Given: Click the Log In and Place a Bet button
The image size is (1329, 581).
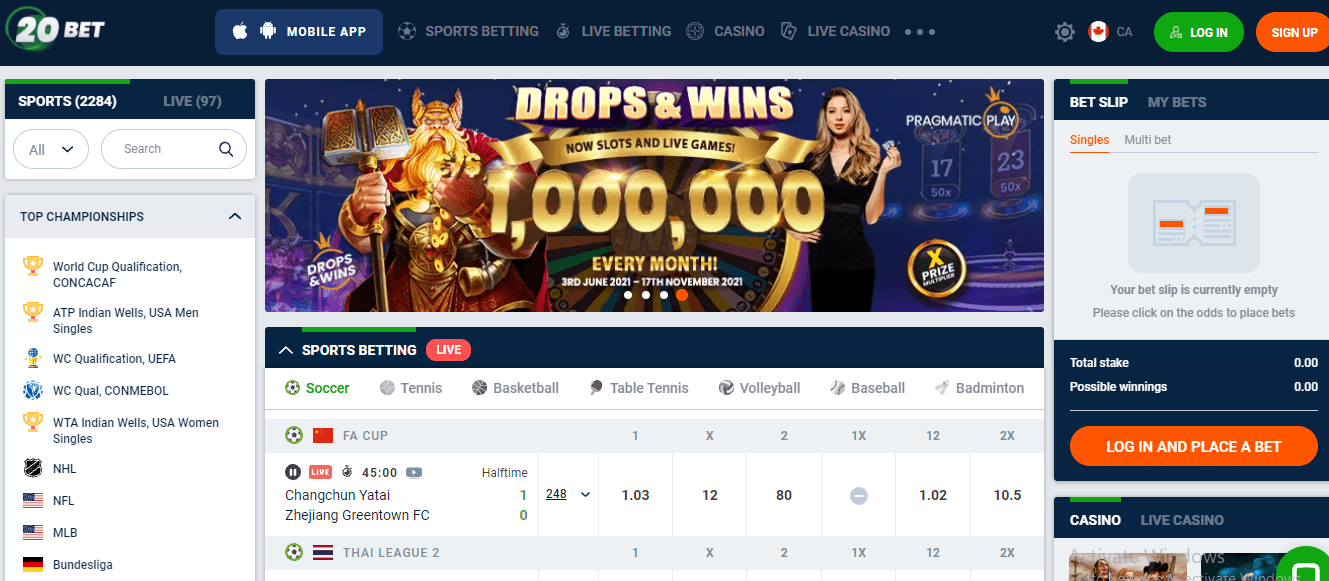Looking at the screenshot, I should pyautogui.click(x=1194, y=447).
